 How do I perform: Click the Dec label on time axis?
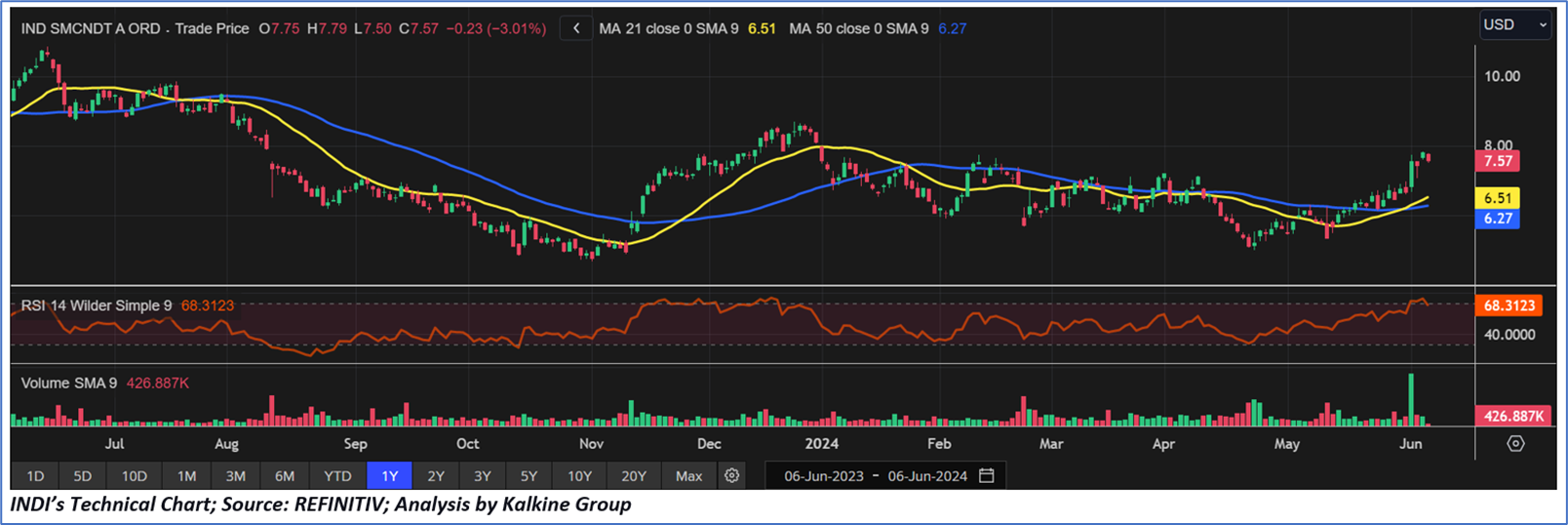click(x=709, y=443)
